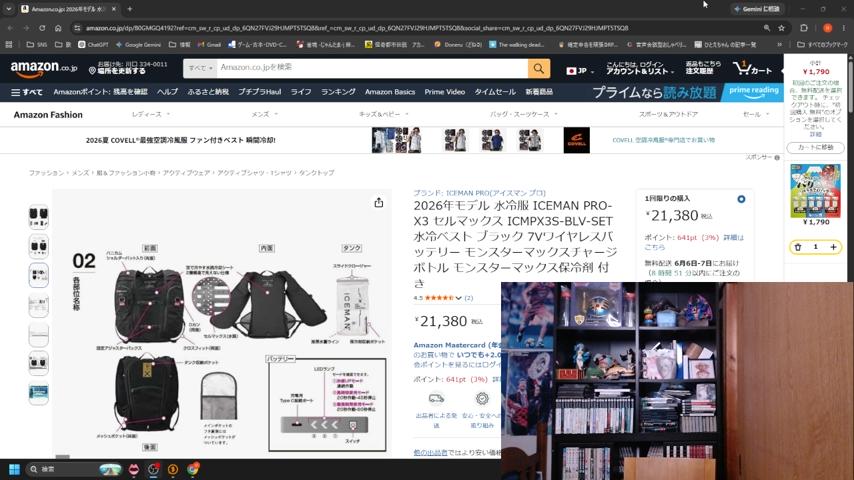
Task: Click the share icon above the product image
Action: tap(379, 203)
